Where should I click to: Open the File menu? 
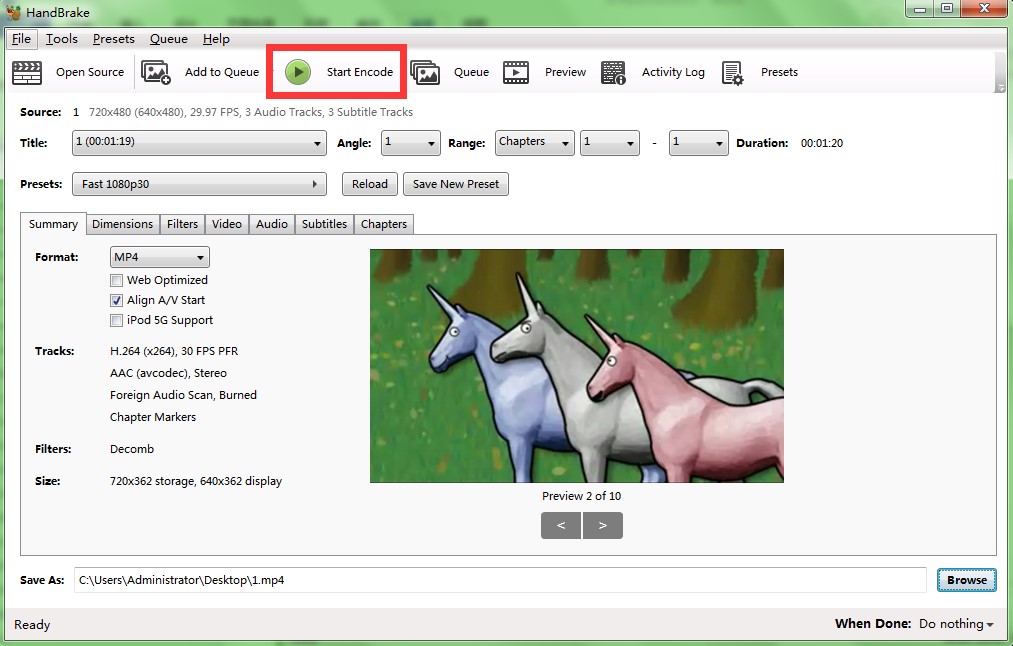pyautogui.click(x=21, y=39)
